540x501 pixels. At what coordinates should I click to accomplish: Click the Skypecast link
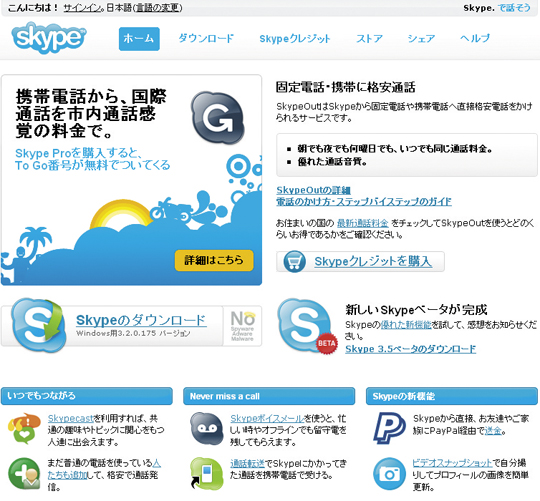[x=71, y=418]
